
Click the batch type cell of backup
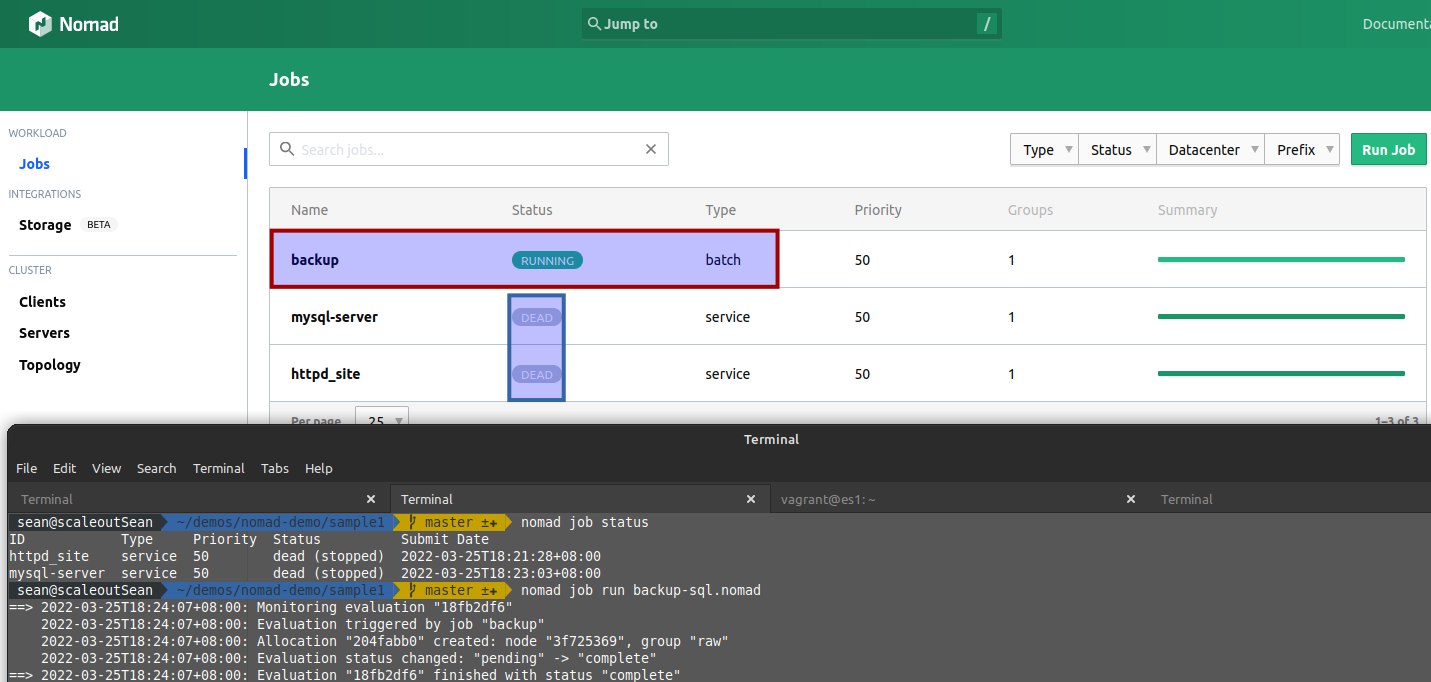[x=723, y=260]
